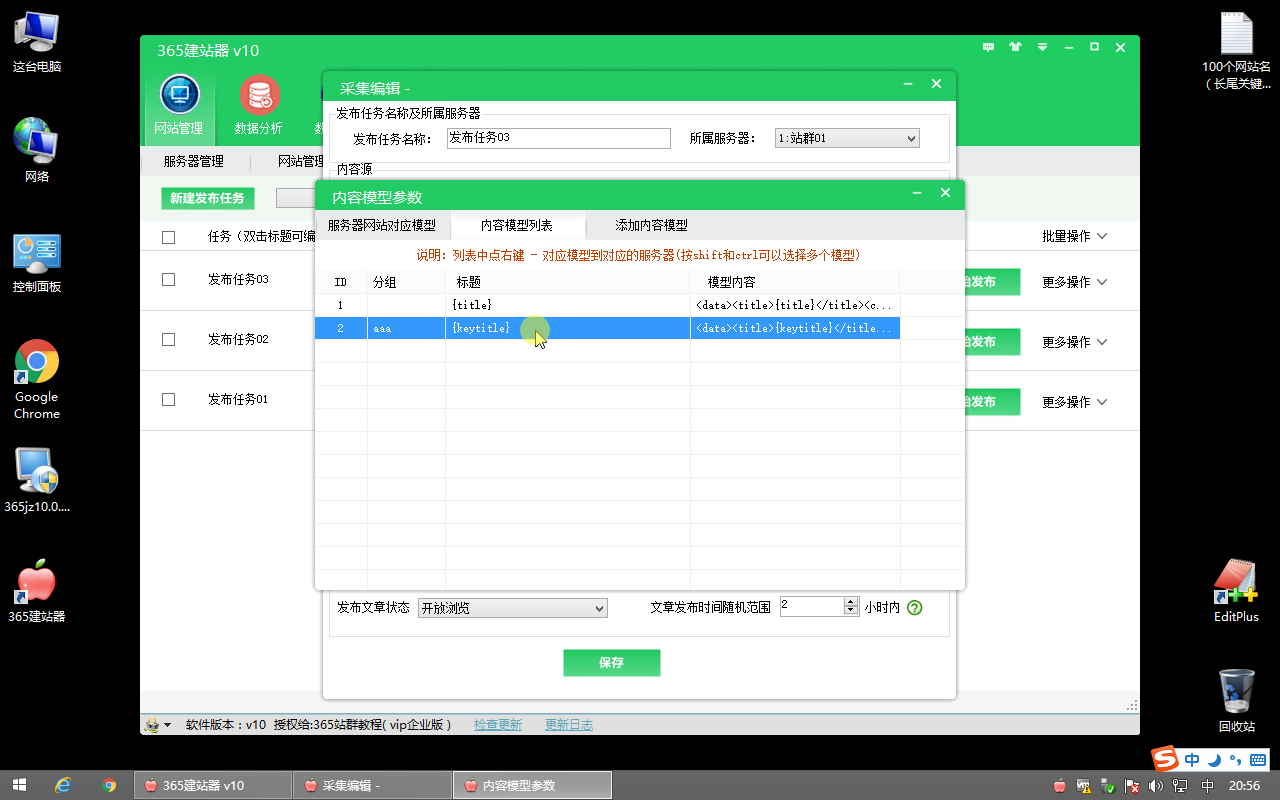Expand 更多操作 for 发布任务02
This screenshot has width=1280, height=800.
1074,342
